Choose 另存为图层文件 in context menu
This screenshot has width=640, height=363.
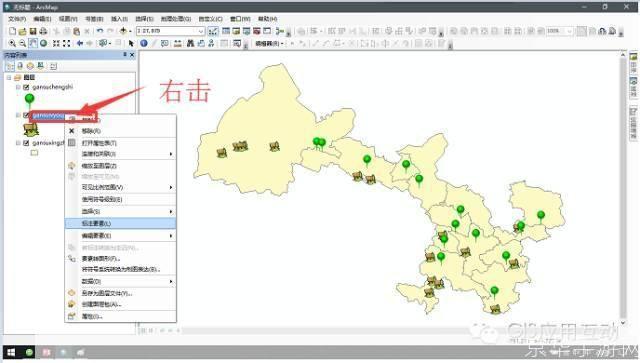pos(120,293)
